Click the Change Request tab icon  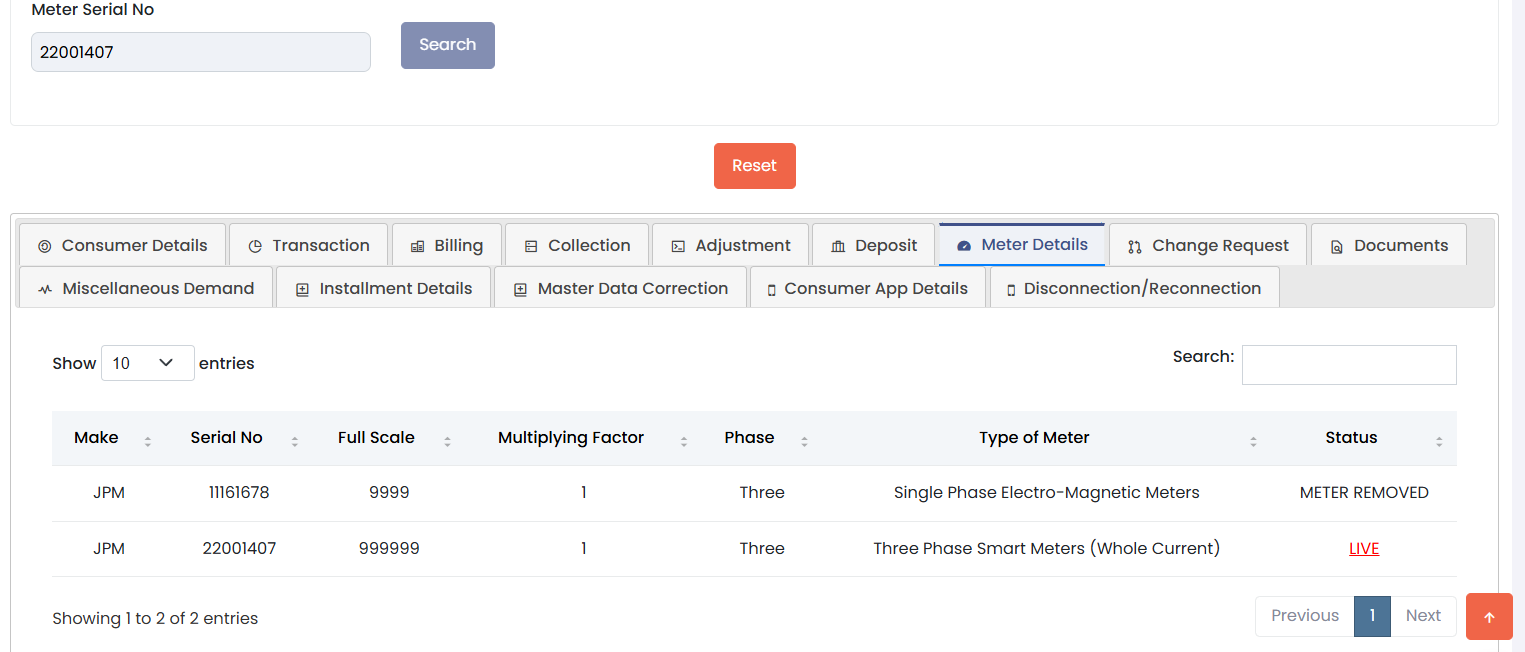(1134, 246)
